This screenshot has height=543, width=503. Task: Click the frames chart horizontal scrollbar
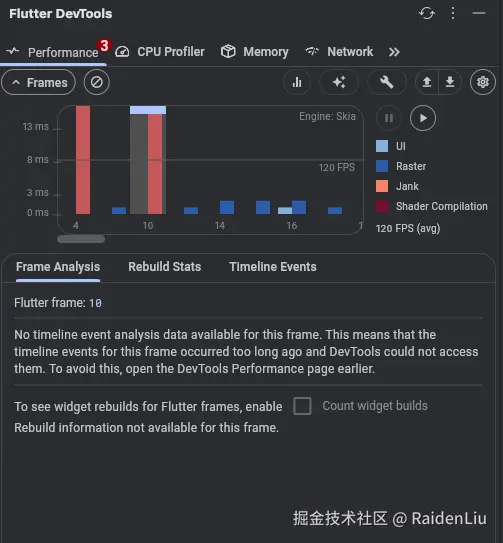tap(81, 239)
